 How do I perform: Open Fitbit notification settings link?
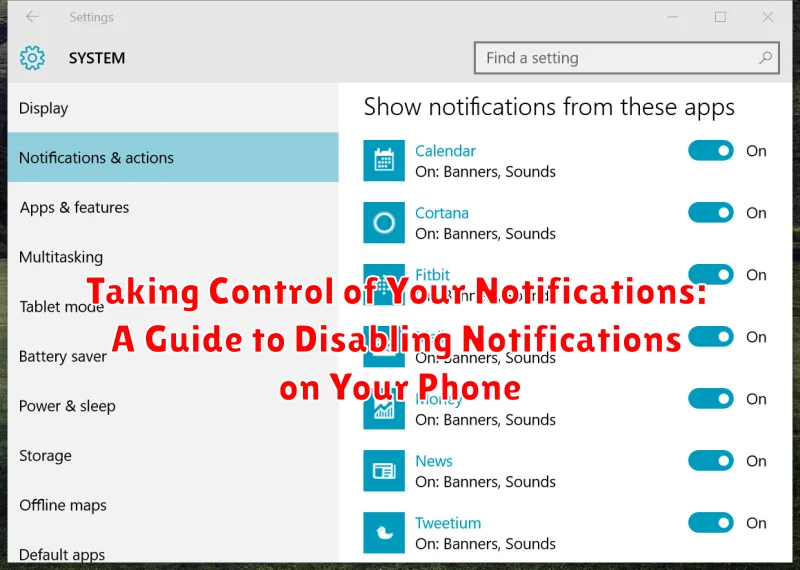pos(432,275)
